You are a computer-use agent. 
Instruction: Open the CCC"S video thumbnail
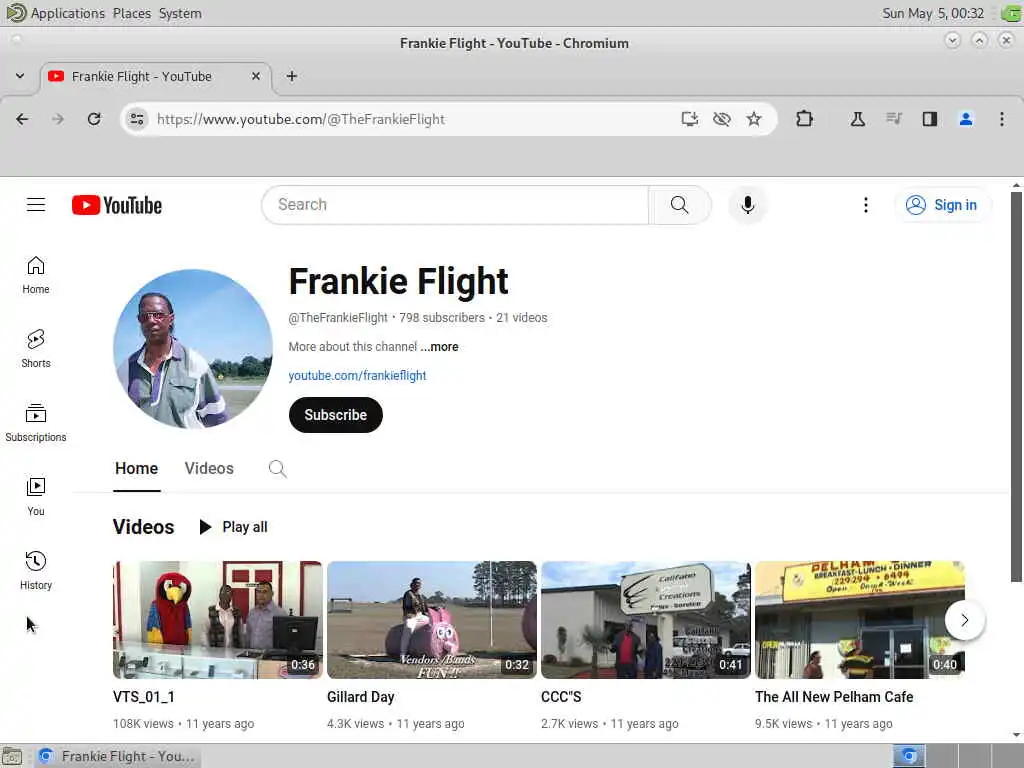pyautogui.click(x=646, y=620)
